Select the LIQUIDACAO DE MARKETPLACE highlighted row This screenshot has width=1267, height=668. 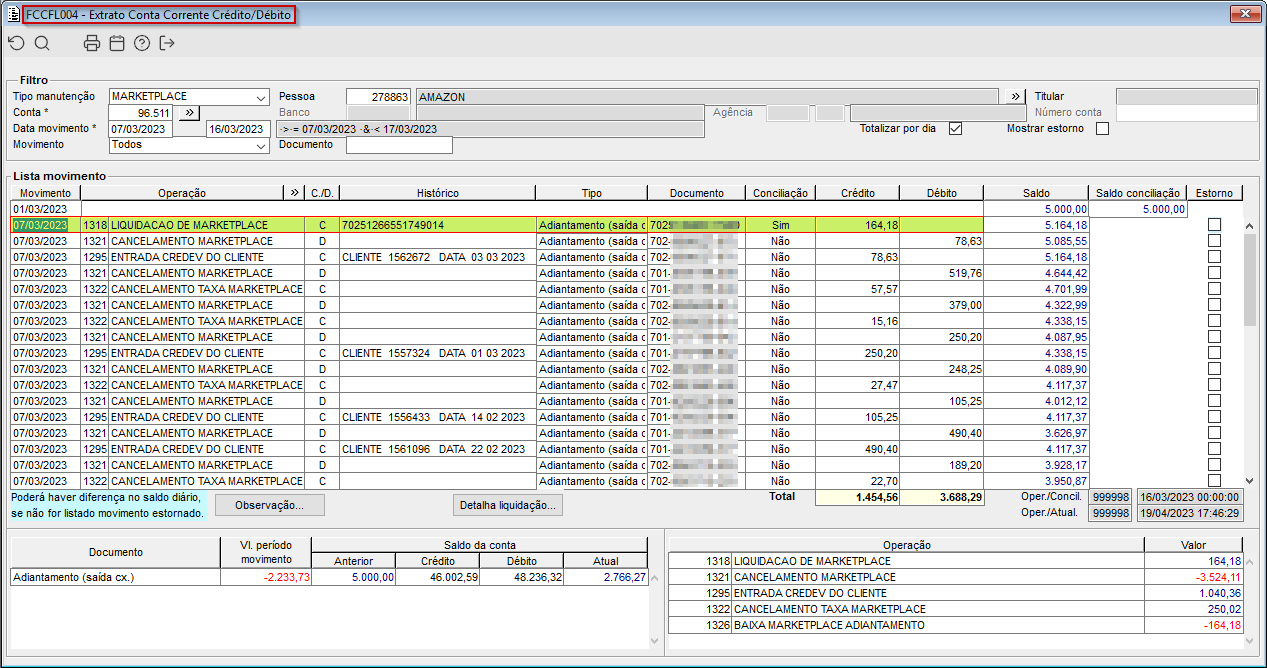coord(497,225)
